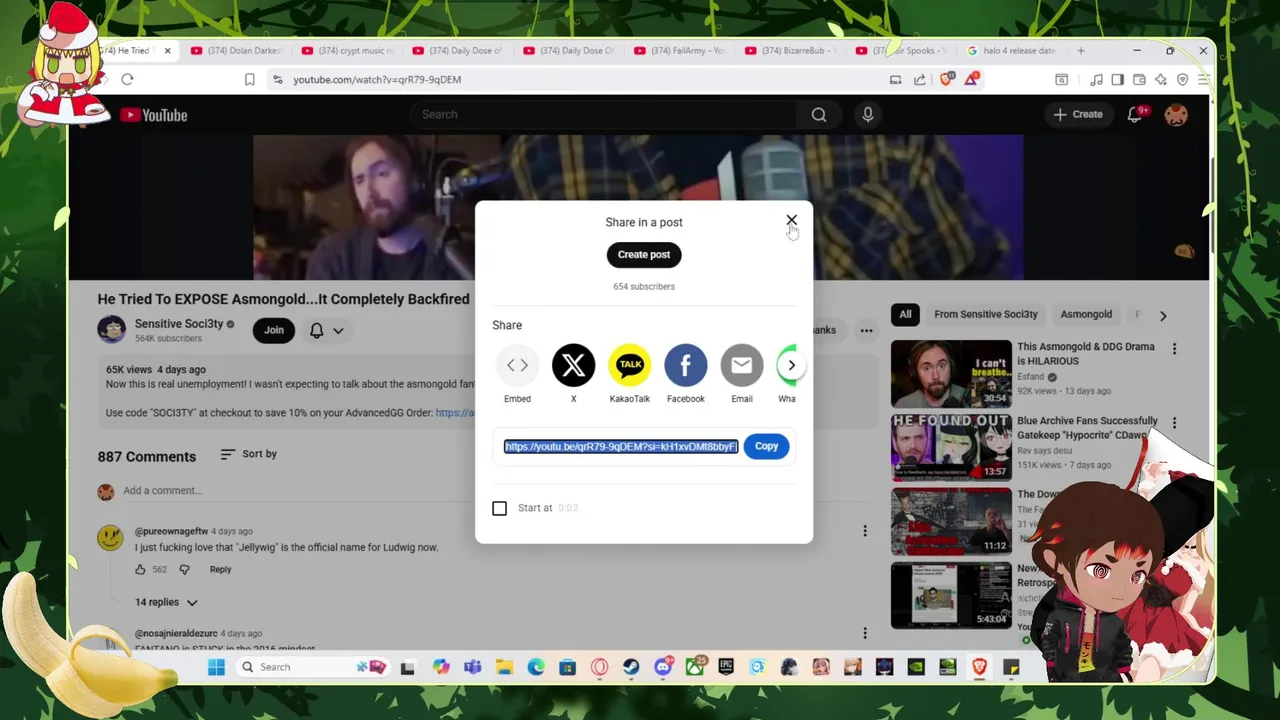Open the Brave hamburger menu

coord(1203,79)
